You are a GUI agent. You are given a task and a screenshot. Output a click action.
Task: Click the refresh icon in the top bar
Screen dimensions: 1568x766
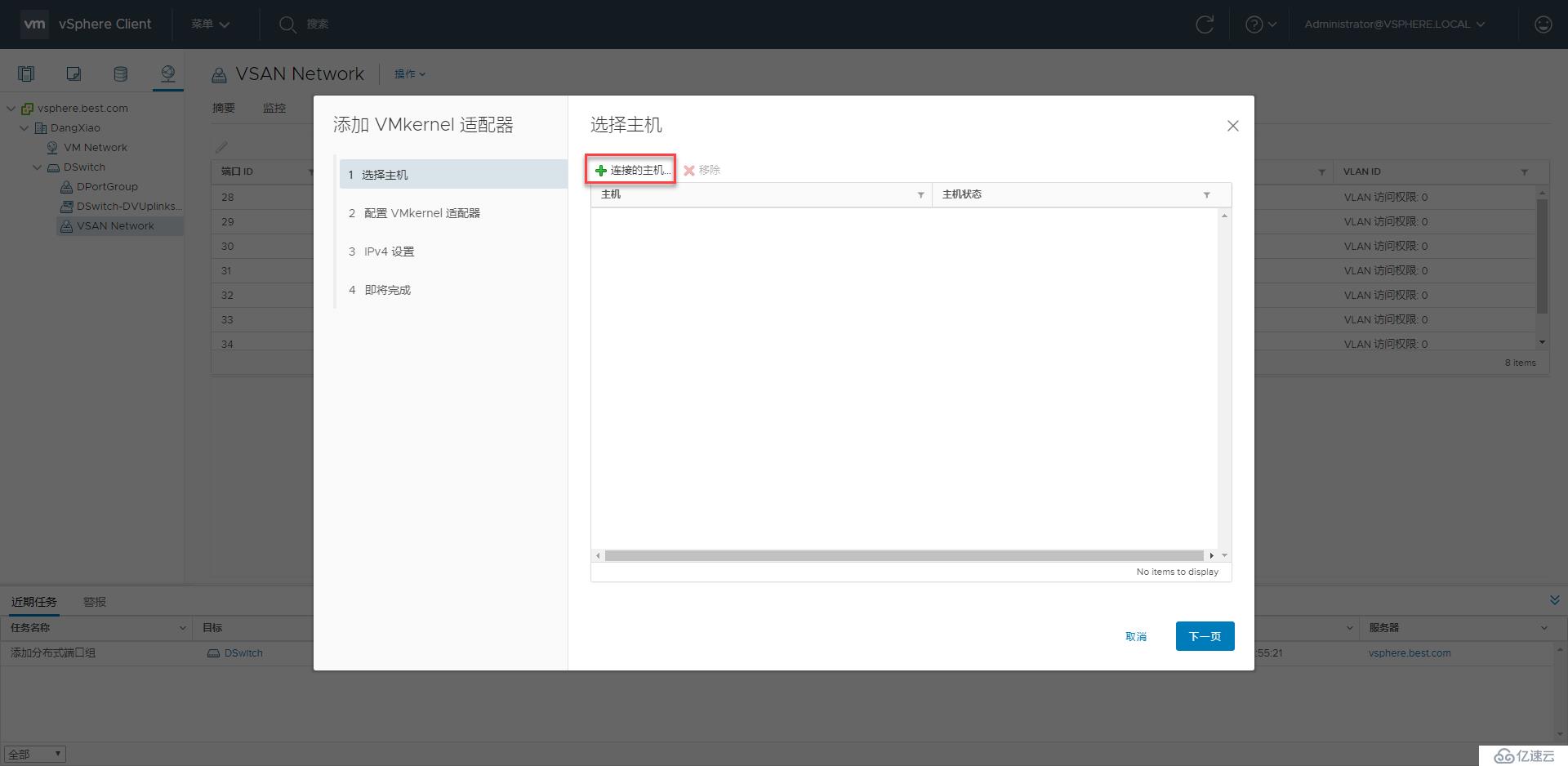pyautogui.click(x=1205, y=24)
